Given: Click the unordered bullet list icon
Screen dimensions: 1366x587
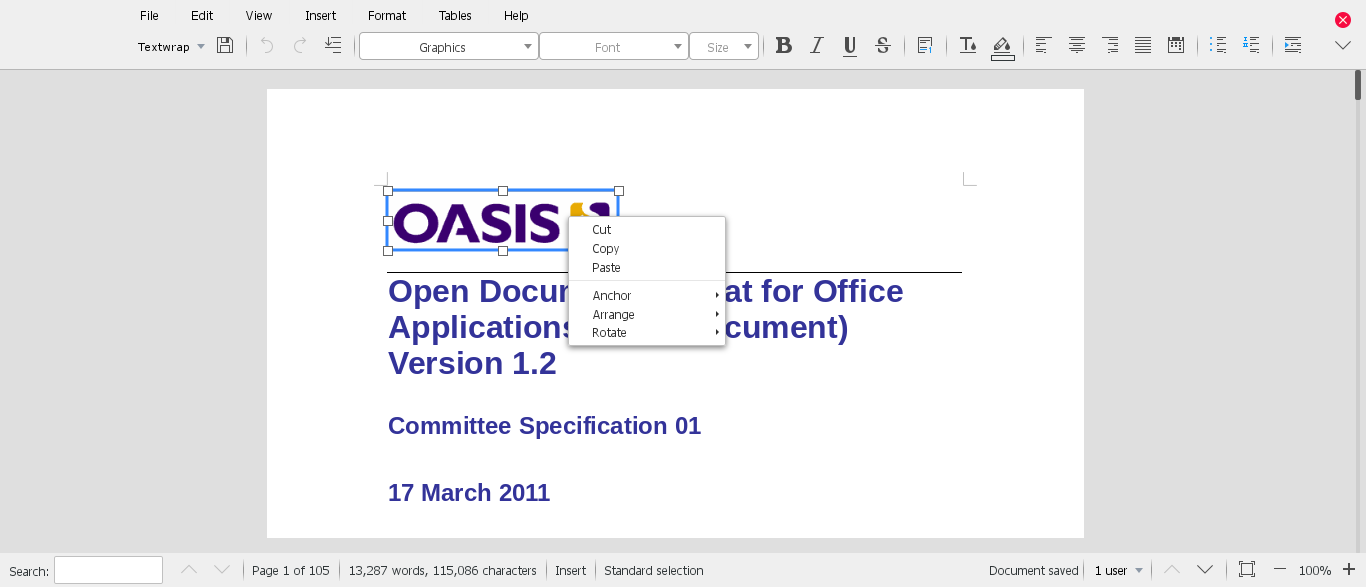Looking at the screenshot, I should coord(1217,46).
